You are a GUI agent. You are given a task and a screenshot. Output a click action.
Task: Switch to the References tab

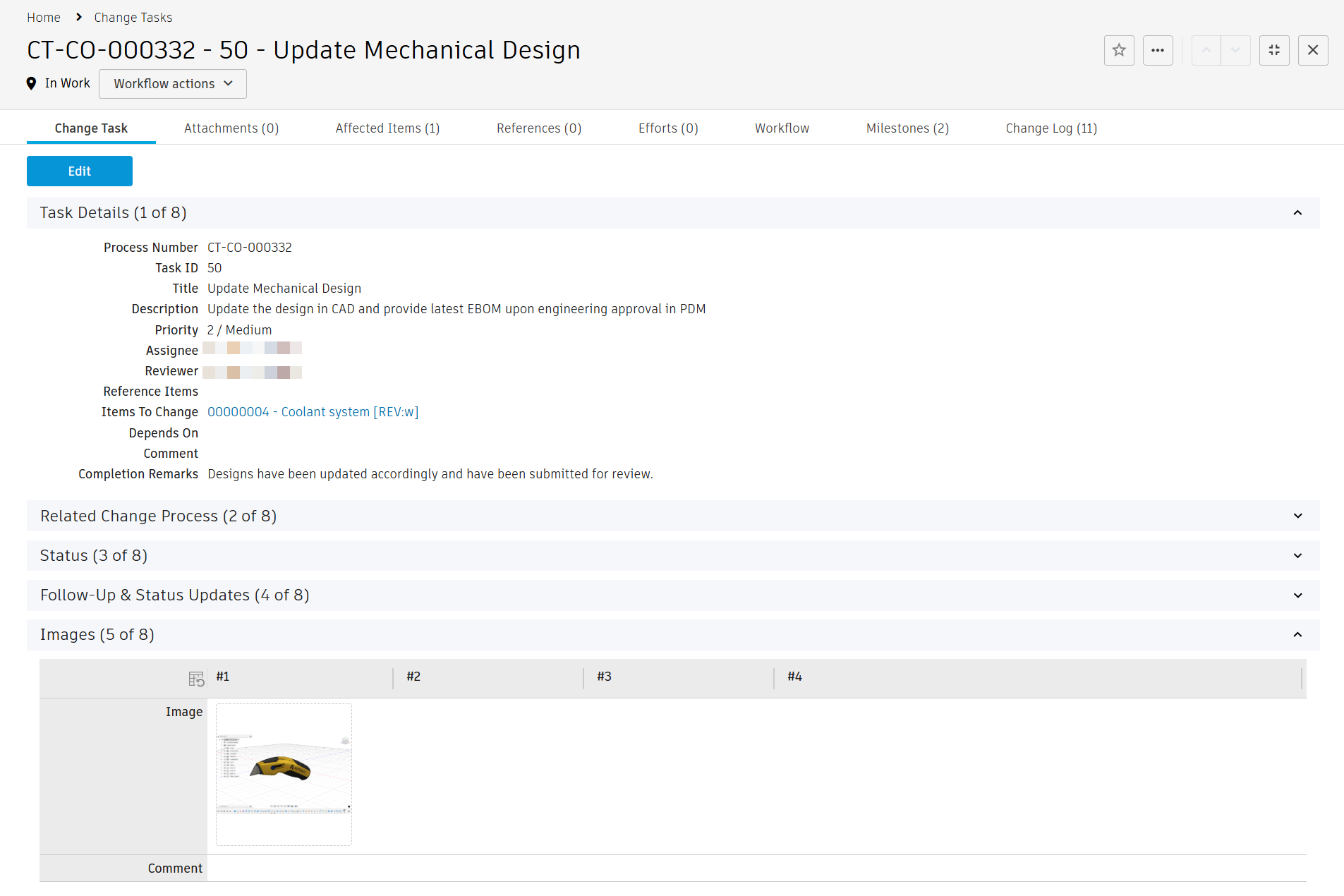[x=539, y=128]
